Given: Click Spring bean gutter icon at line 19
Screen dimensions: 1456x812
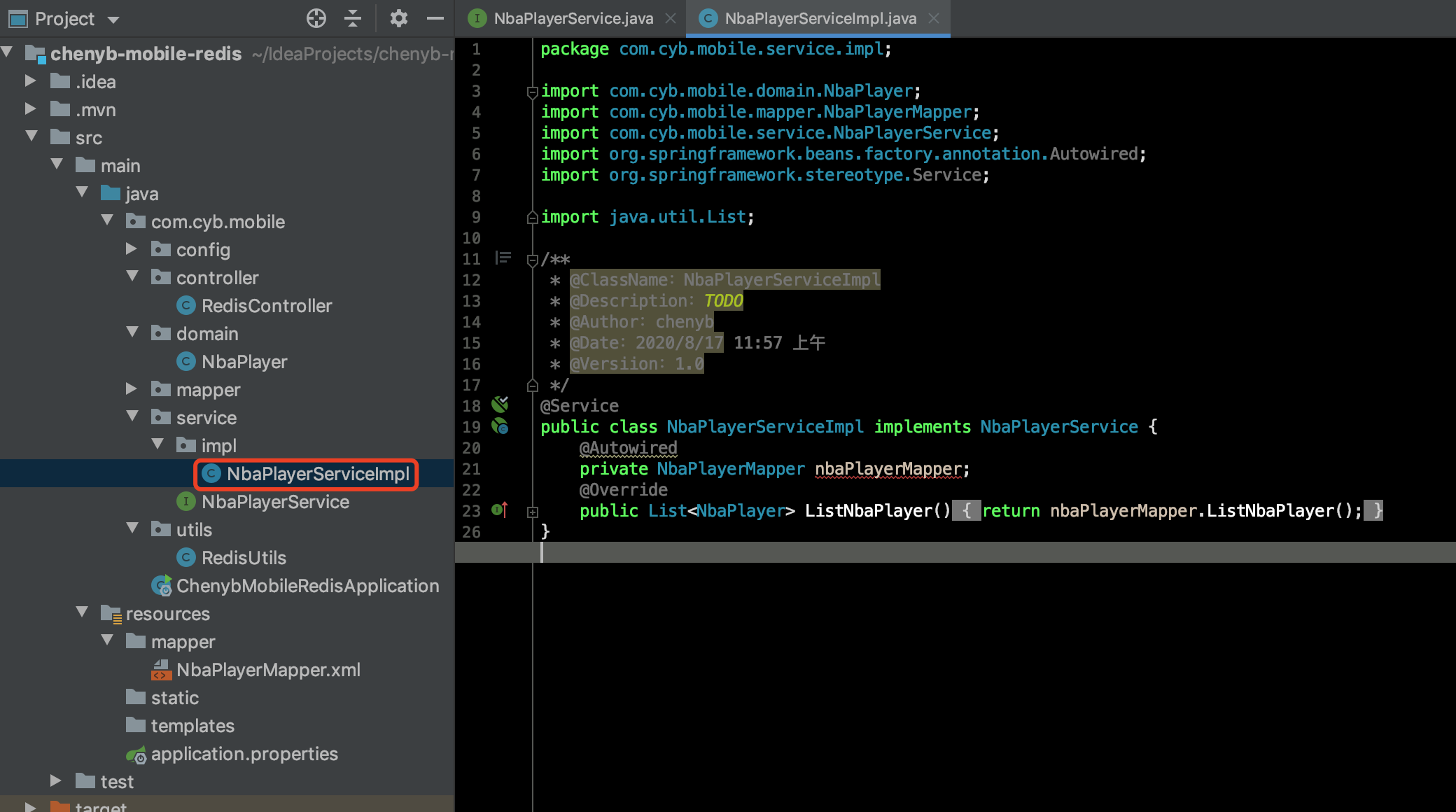Looking at the screenshot, I should click(x=500, y=426).
